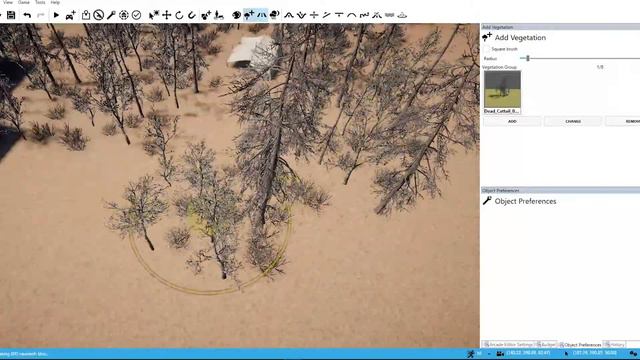Undo the last action
640x360 pixels.
(27, 15)
